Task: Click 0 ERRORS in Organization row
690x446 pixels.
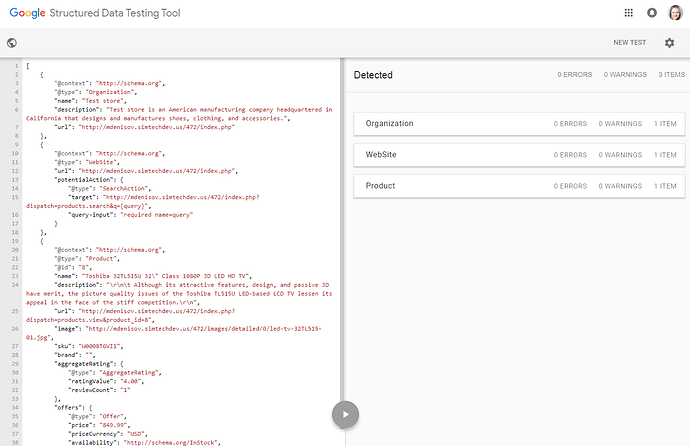Action: click(570, 124)
